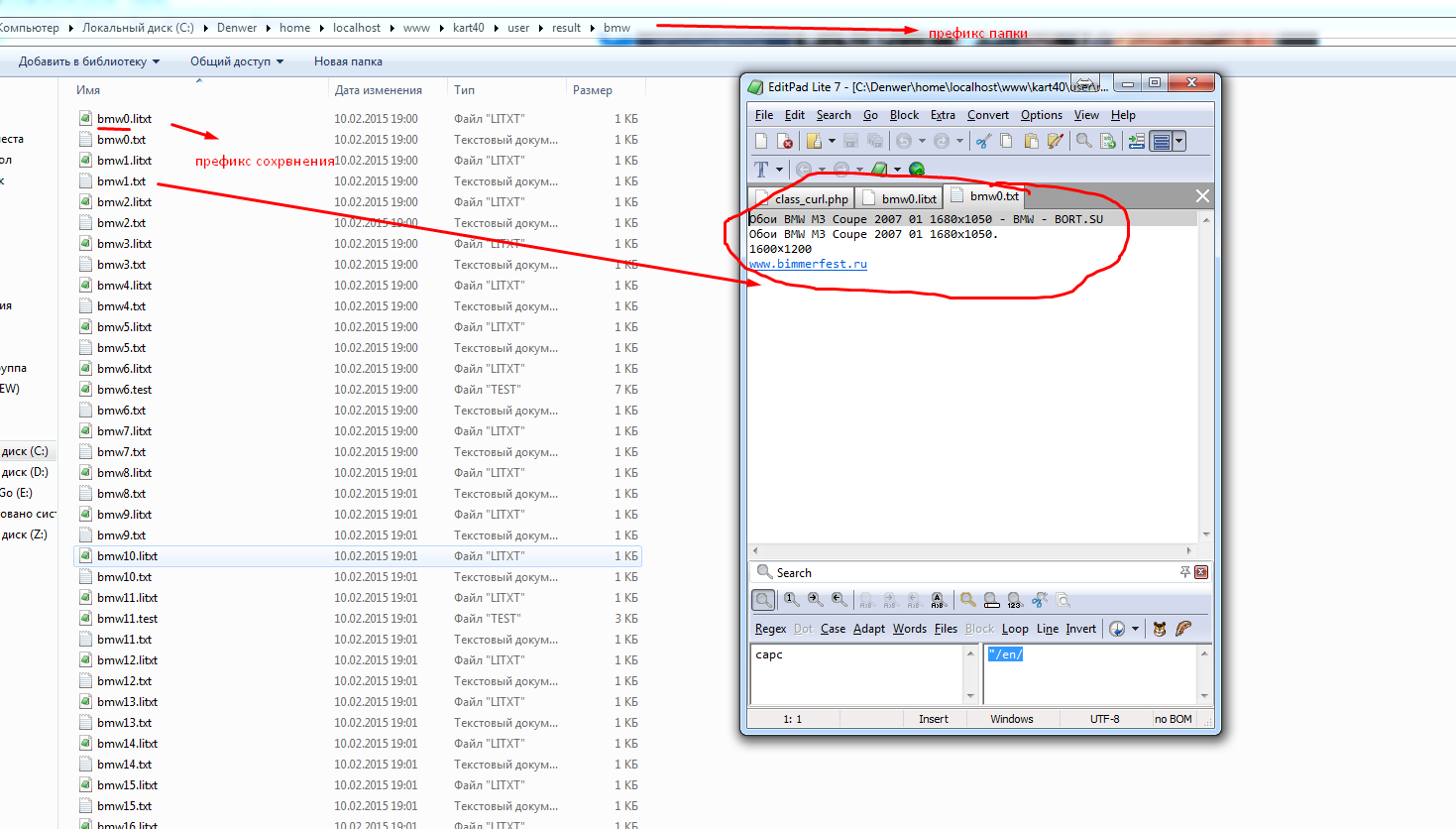Cut selection with the scissors icon
Screen dimensions: 1456x829
[983, 141]
